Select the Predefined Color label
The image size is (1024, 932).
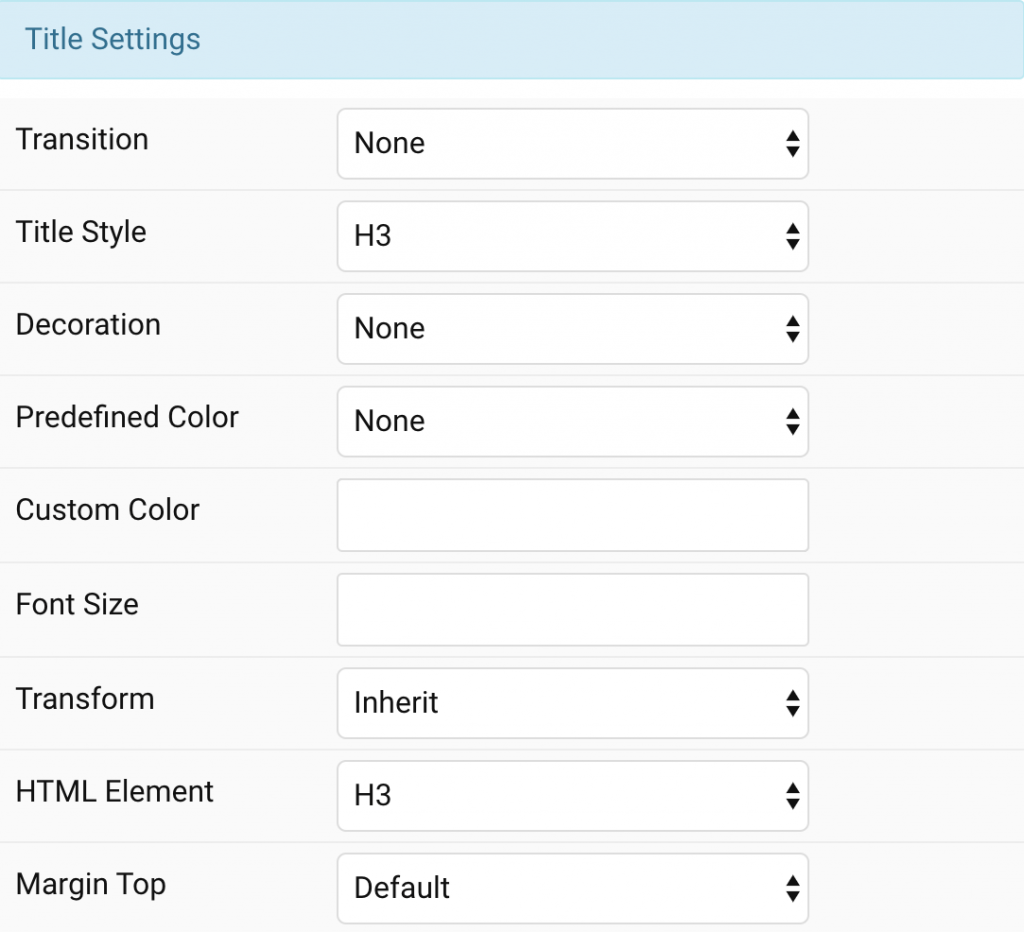pyautogui.click(x=127, y=417)
